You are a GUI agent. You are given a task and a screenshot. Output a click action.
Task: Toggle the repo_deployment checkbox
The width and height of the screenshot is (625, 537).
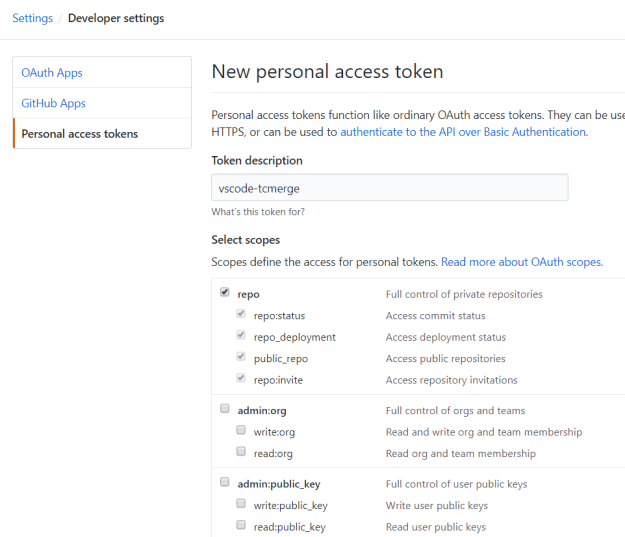point(241,335)
